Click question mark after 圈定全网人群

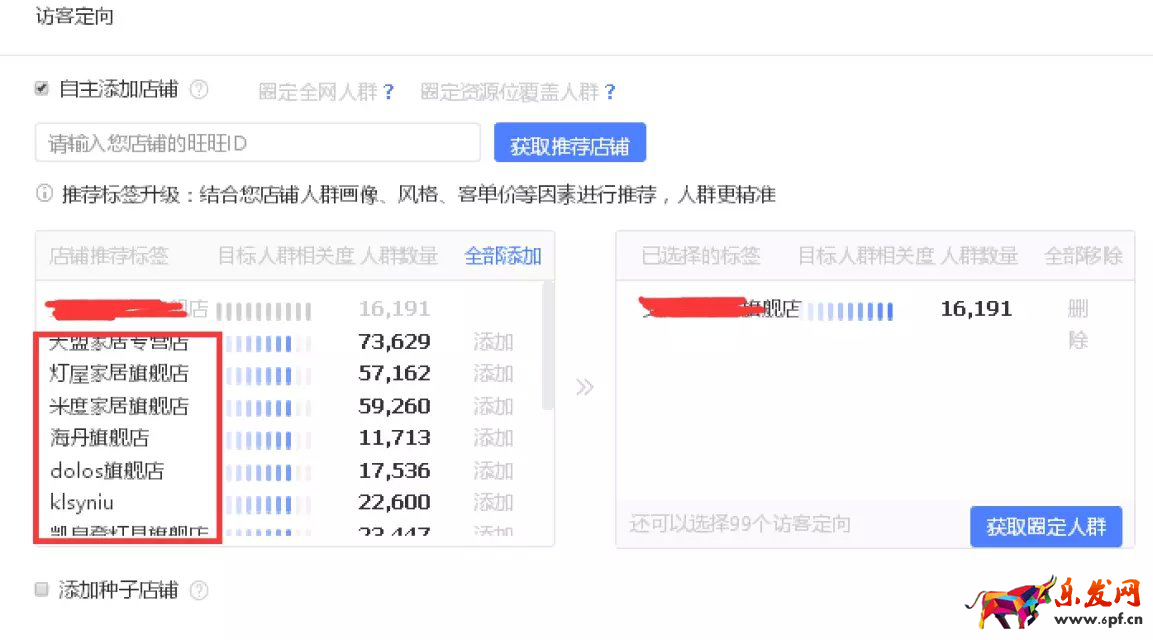point(388,92)
